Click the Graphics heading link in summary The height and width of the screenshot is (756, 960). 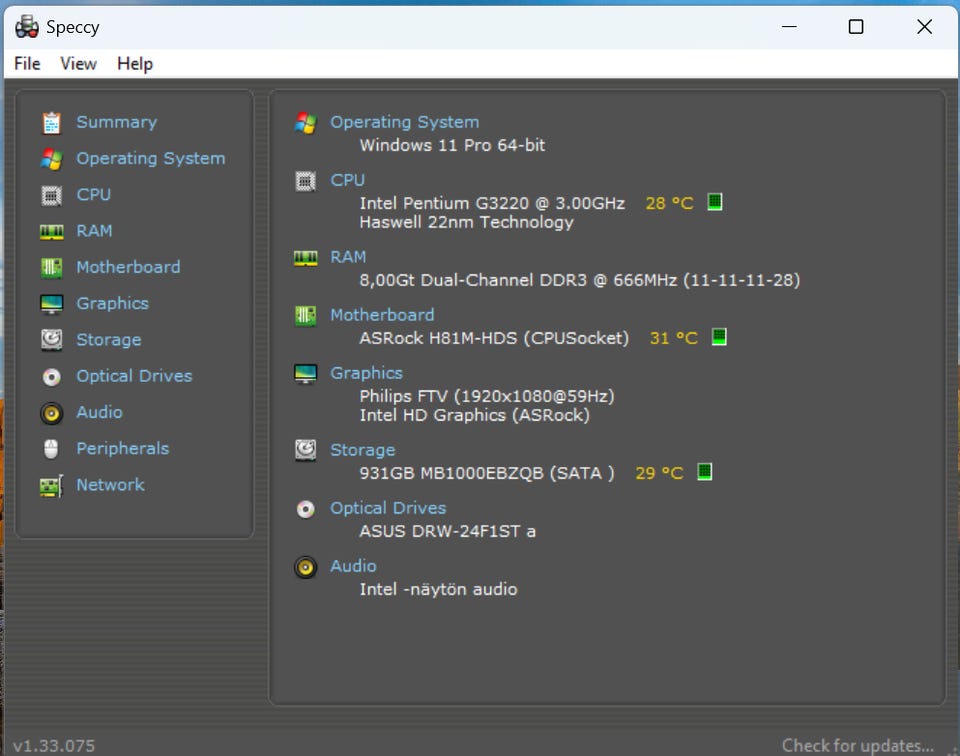pos(367,373)
